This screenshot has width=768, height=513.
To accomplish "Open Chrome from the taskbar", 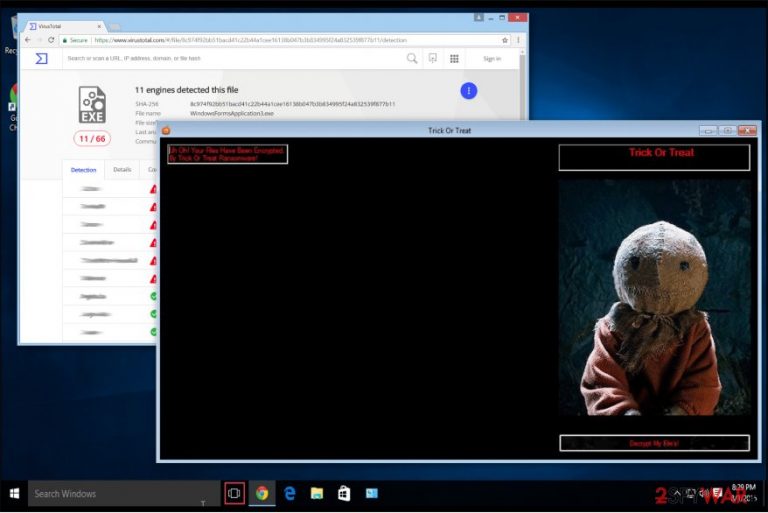I will [x=262, y=493].
